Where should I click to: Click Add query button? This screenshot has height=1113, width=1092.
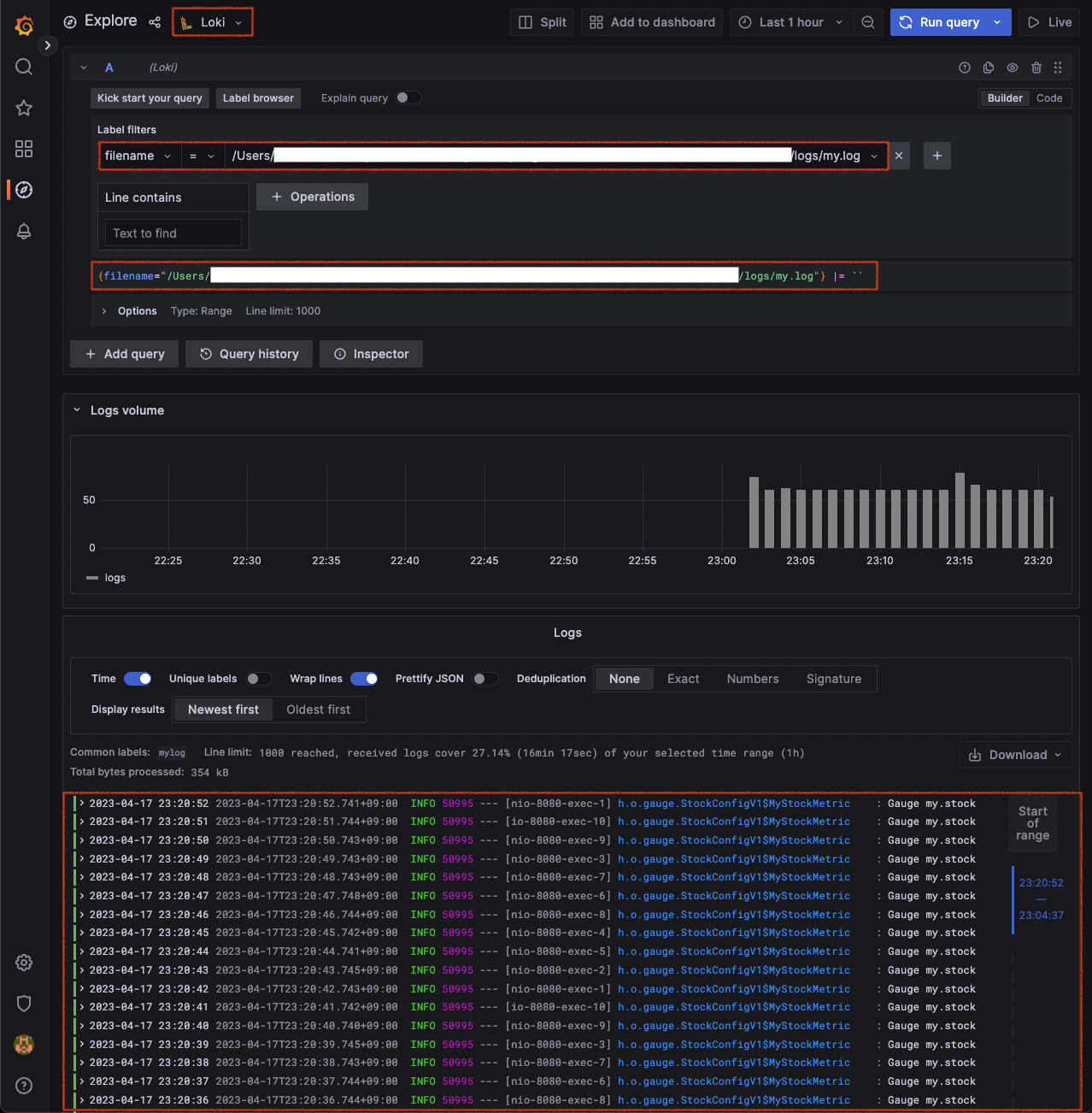coord(125,354)
